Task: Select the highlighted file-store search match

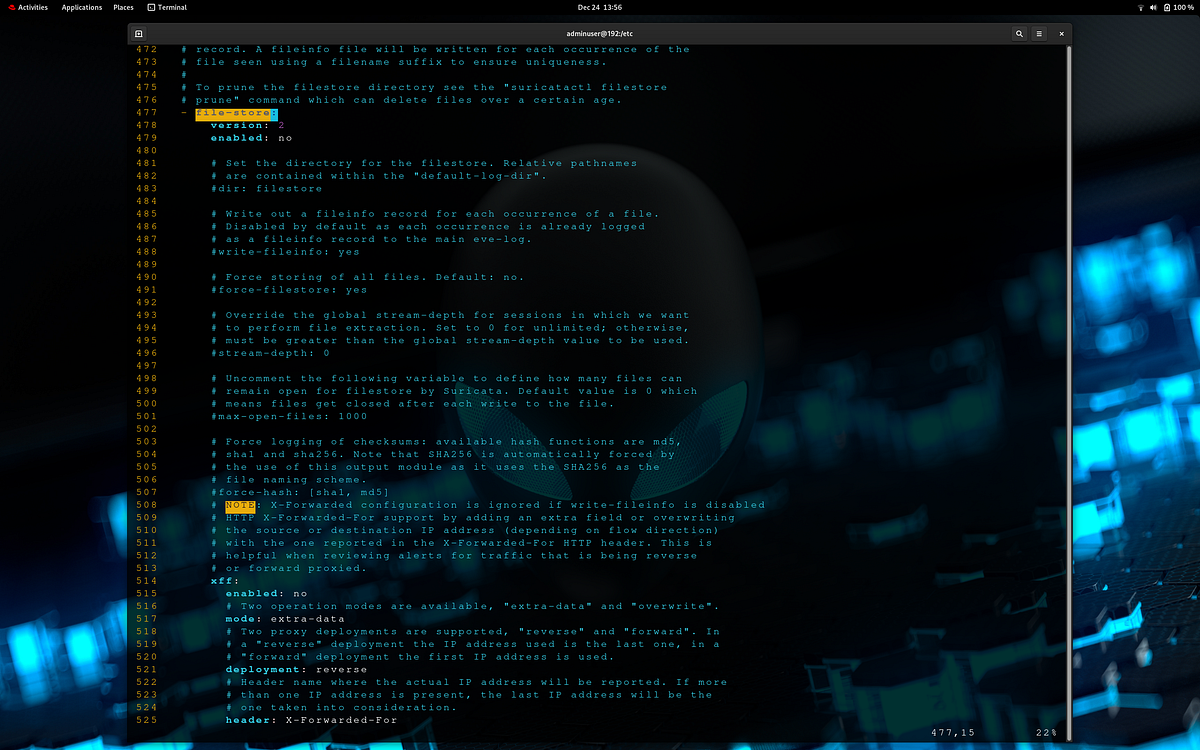Action: (x=232, y=112)
